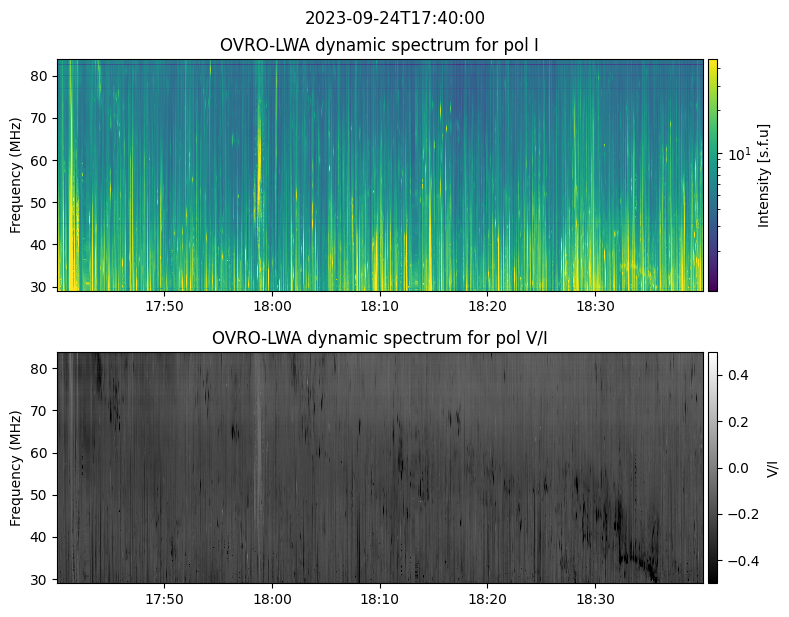The height and width of the screenshot is (617, 789).
Task: Click the Frequency (MHz) label of V/I plot
Action: tap(16, 467)
